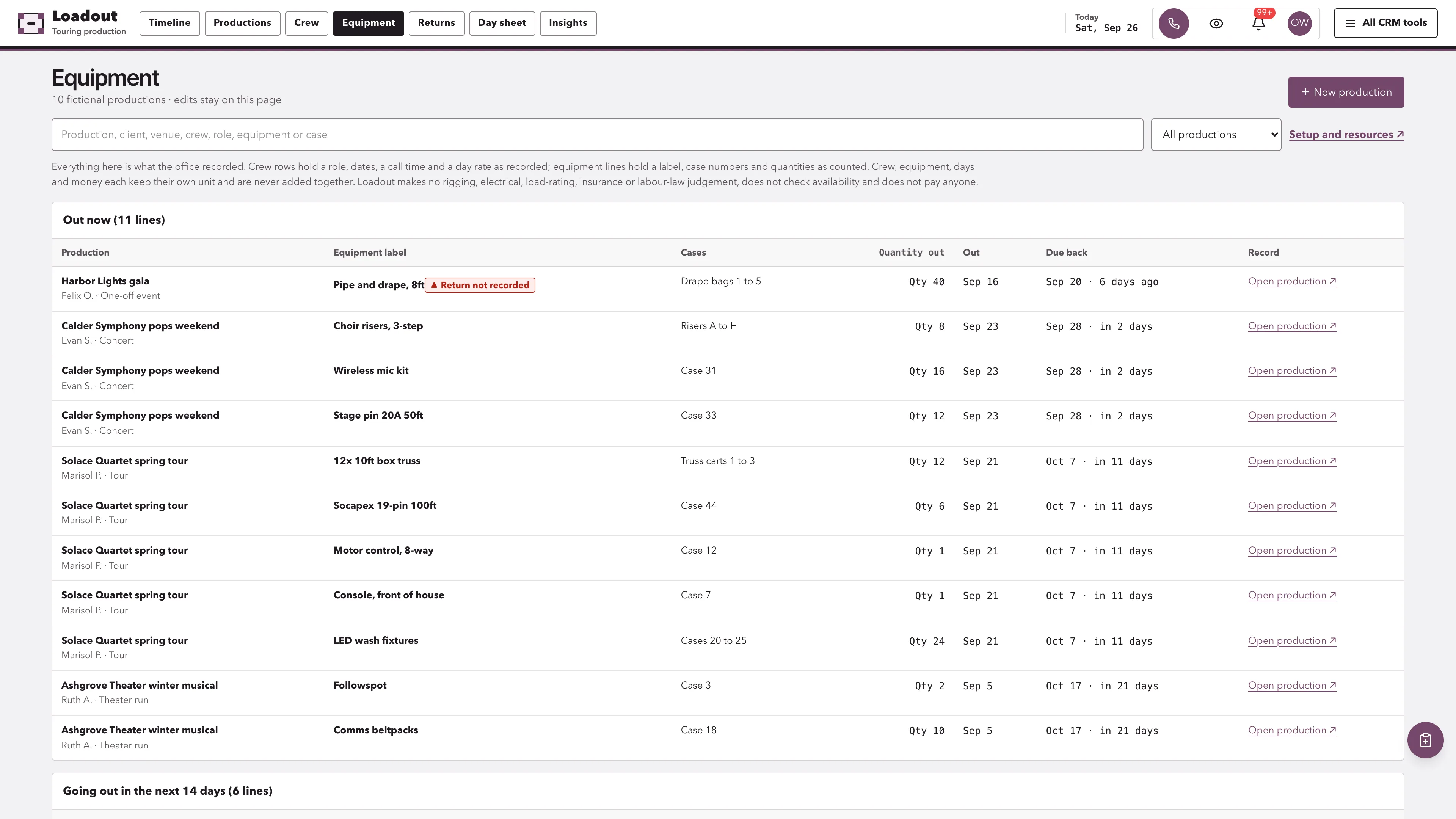Switch to the Productions tab
This screenshot has width=1456, height=819.
[243, 23]
